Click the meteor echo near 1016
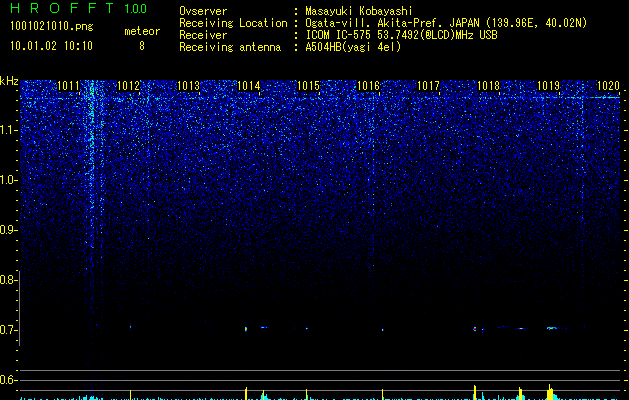This screenshot has width=629, height=400. coord(382,330)
